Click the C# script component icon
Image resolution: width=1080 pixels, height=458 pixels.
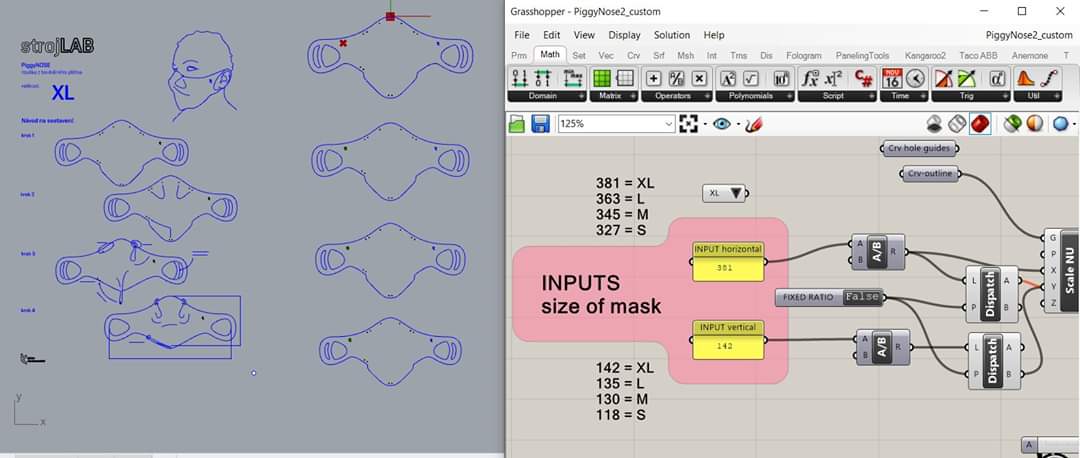pyautogui.click(x=864, y=79)
